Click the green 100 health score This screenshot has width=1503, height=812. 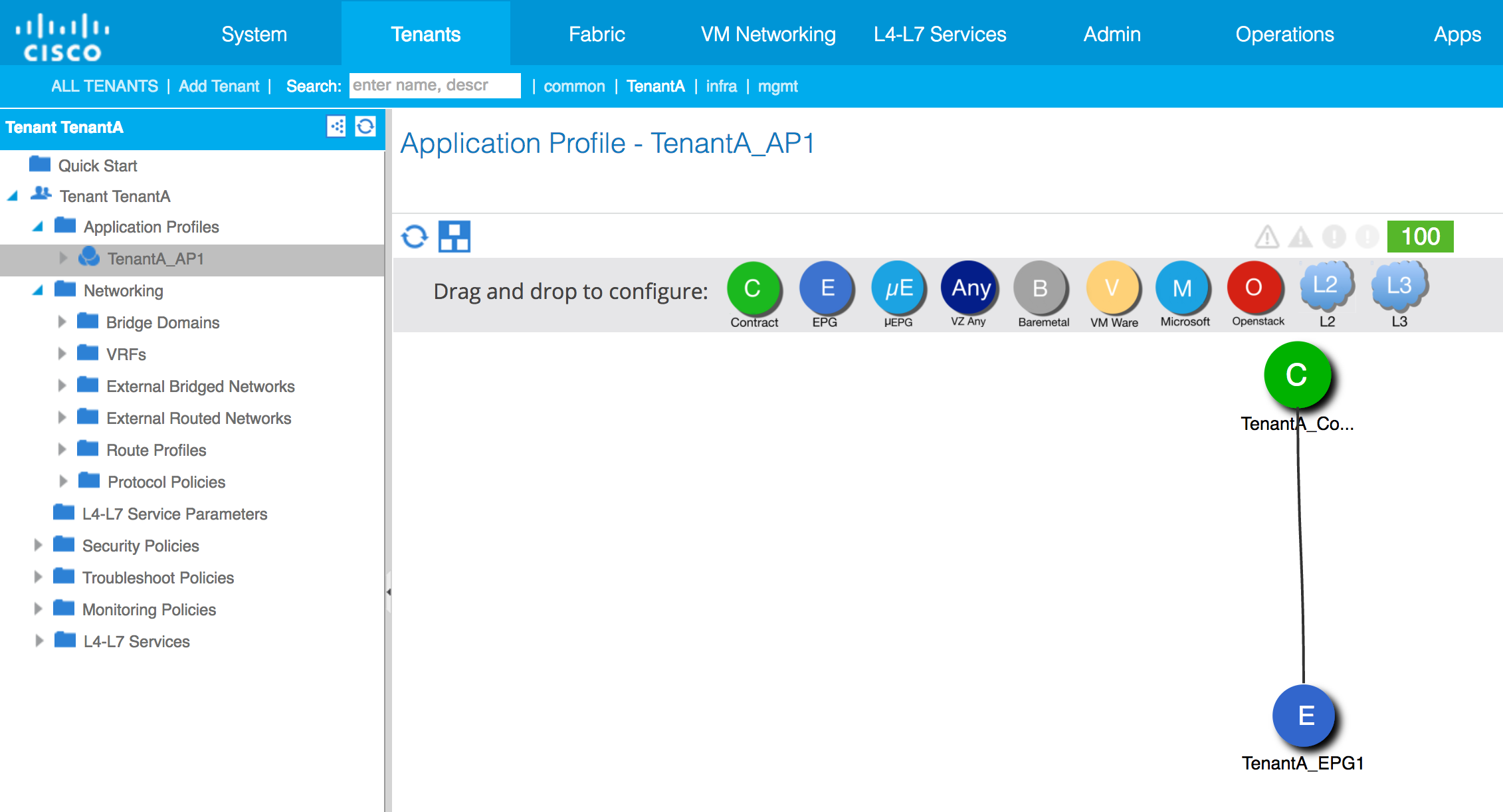pos(1421,237)
